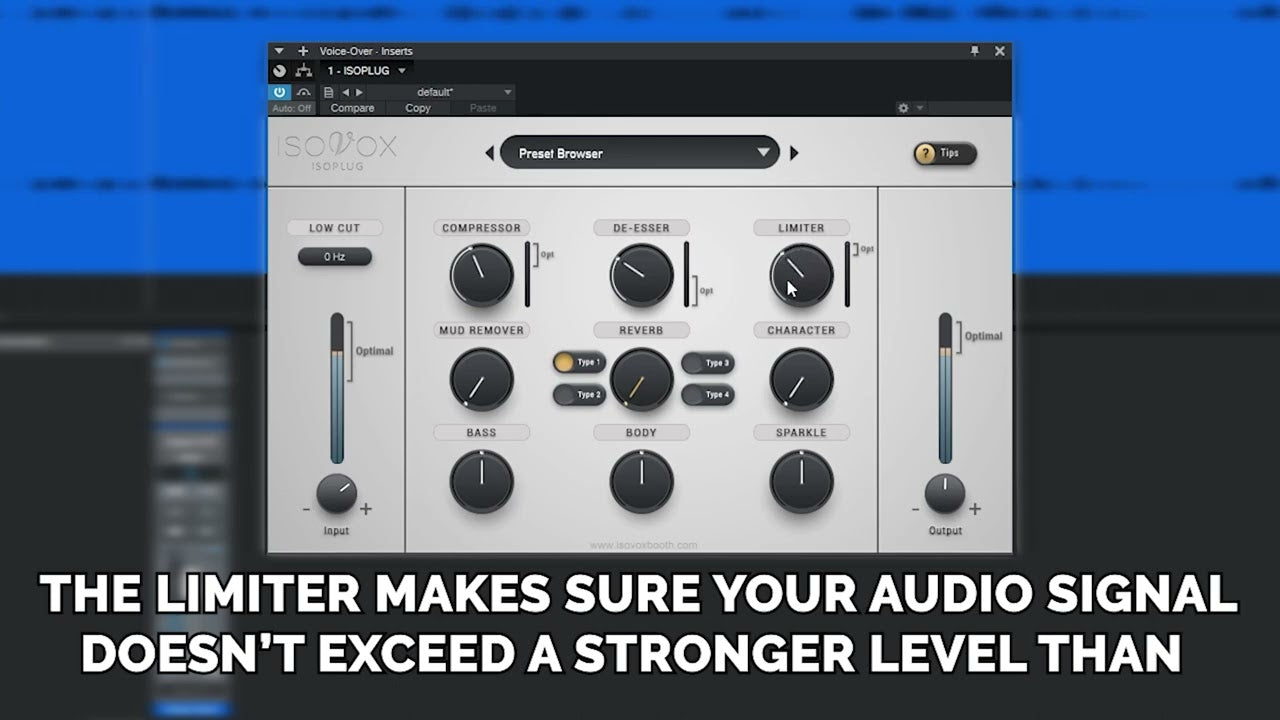
Task: Go to next preset in Isoplug
Action: (794, 153)
